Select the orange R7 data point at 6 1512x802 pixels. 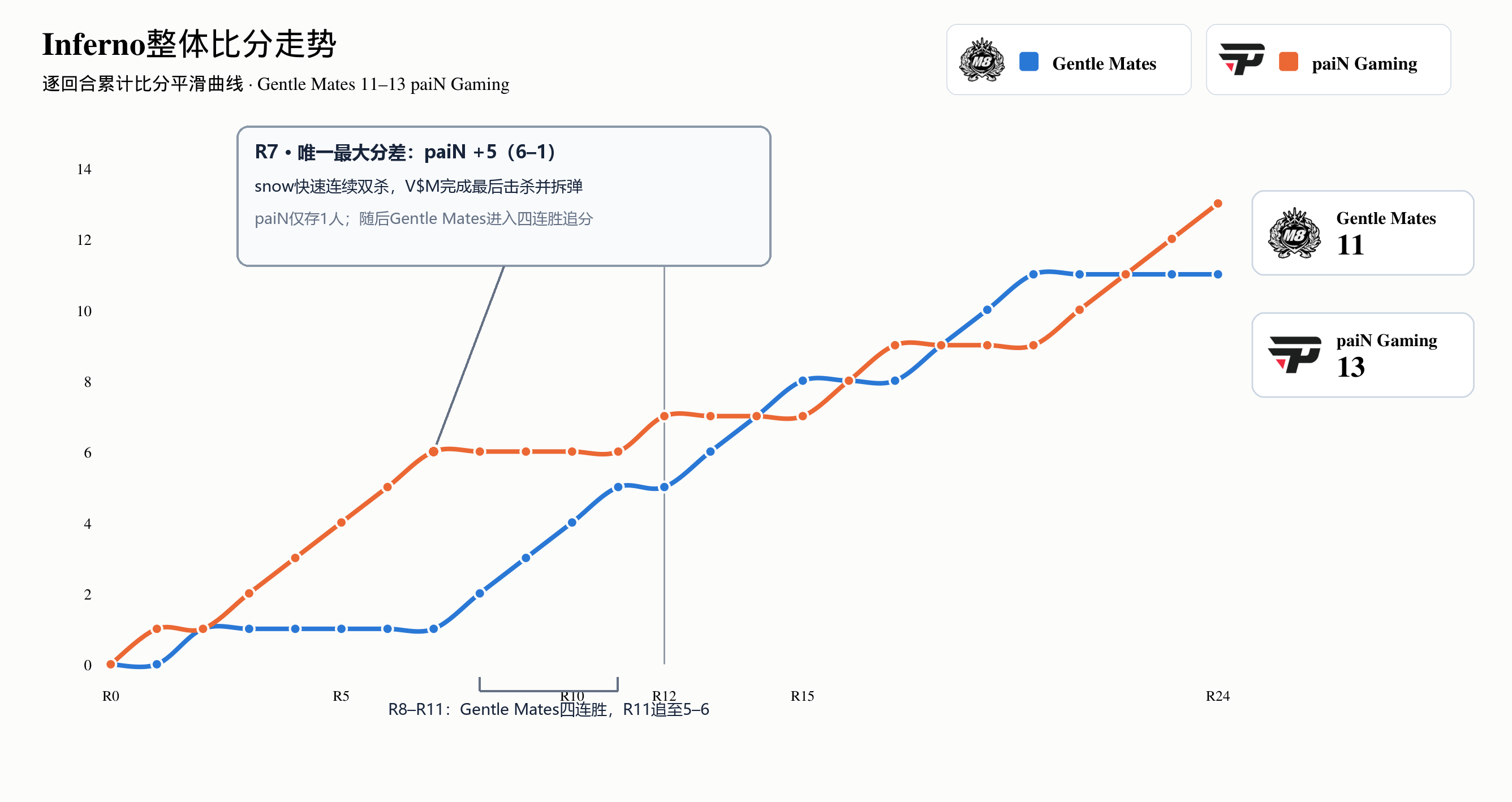click(433, 452)
